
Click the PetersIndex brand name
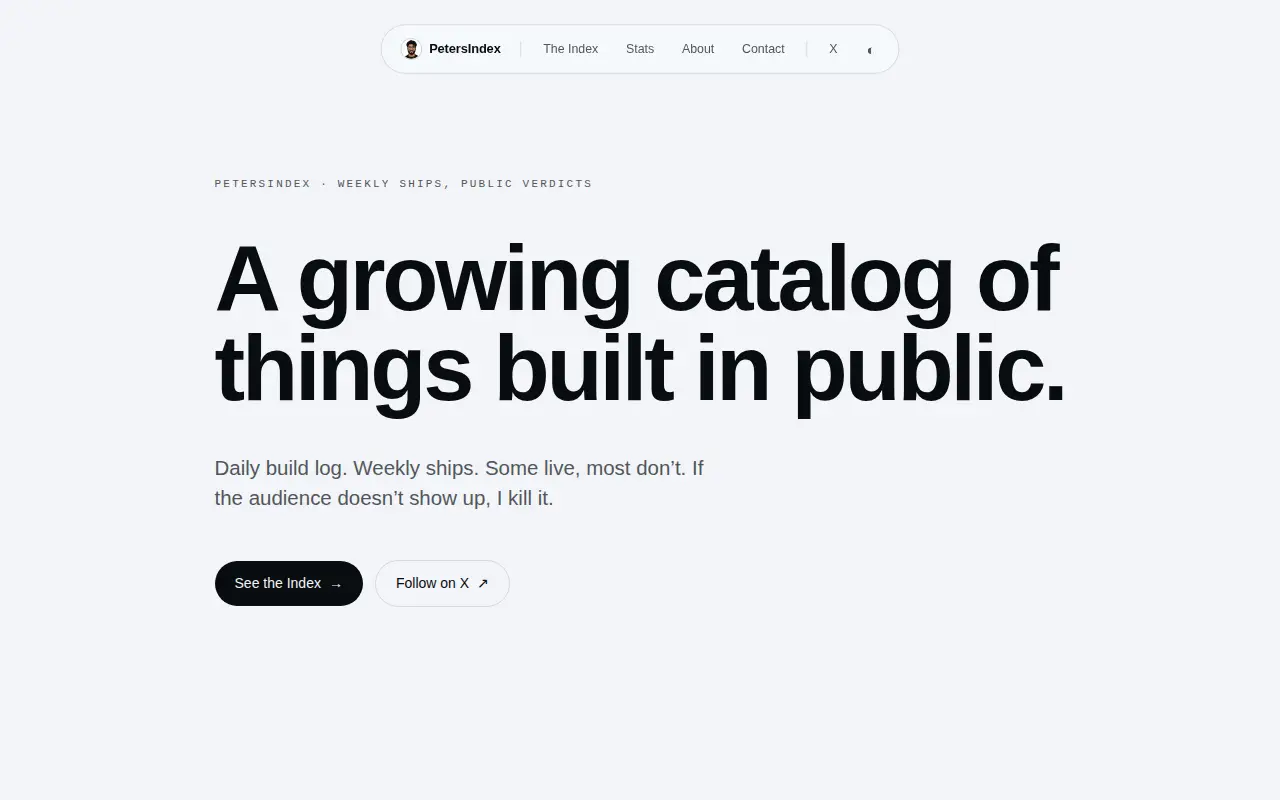click(465, 49)
